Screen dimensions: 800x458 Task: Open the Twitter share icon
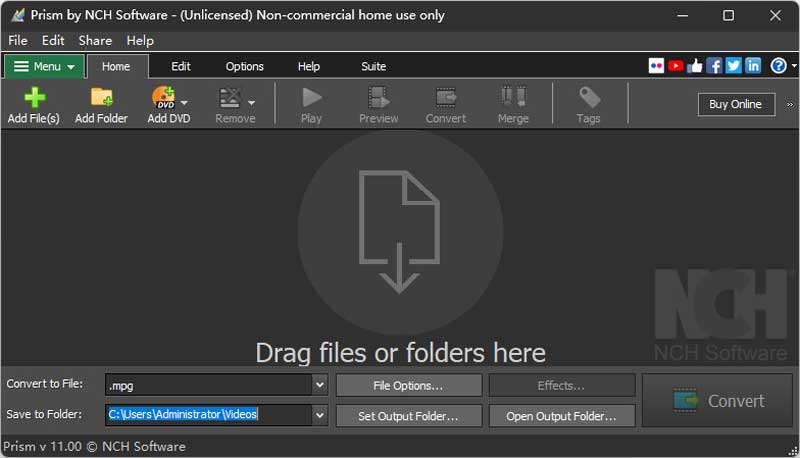click(733, 66)
